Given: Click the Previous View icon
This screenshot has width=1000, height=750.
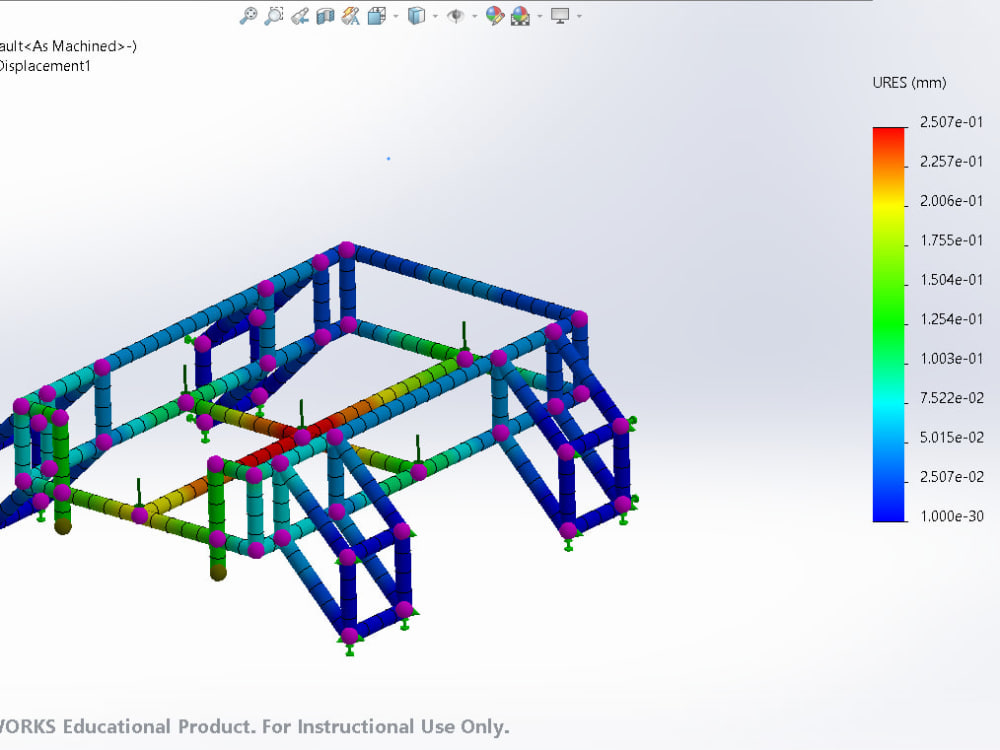Looking at the screenshot, I should click(x=300, y=15).
